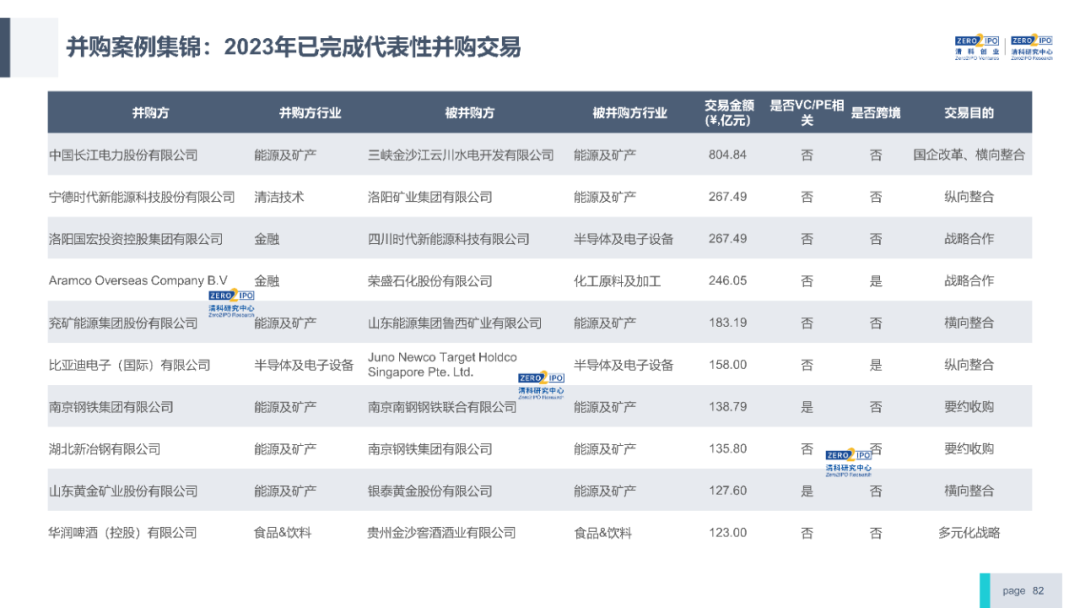Select acquirer 中国长江电力股份有限公司
Screen dimensions: 1080x608
[x=123, y=155]
